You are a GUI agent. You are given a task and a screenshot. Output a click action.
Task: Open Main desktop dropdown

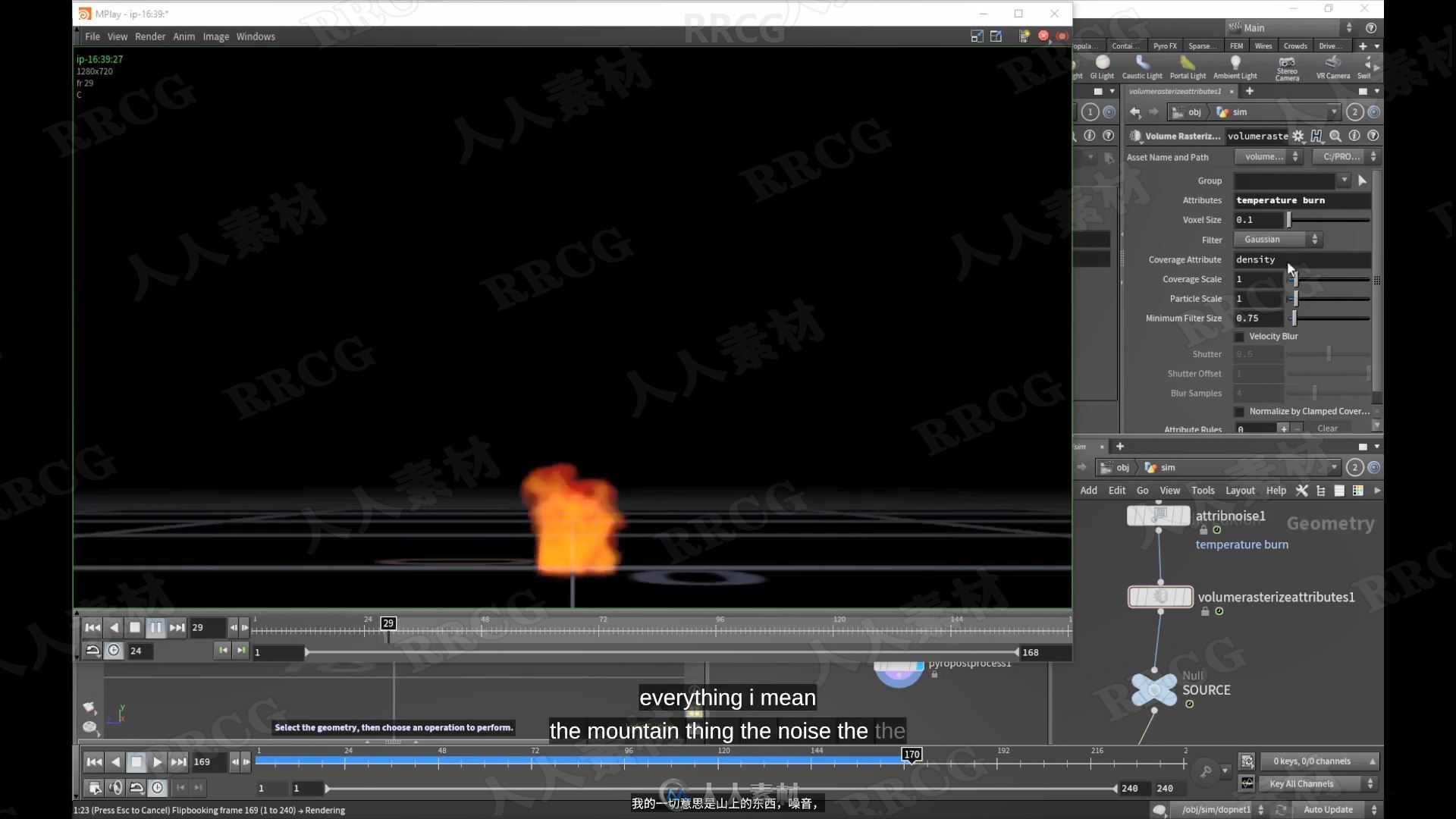1291,28
